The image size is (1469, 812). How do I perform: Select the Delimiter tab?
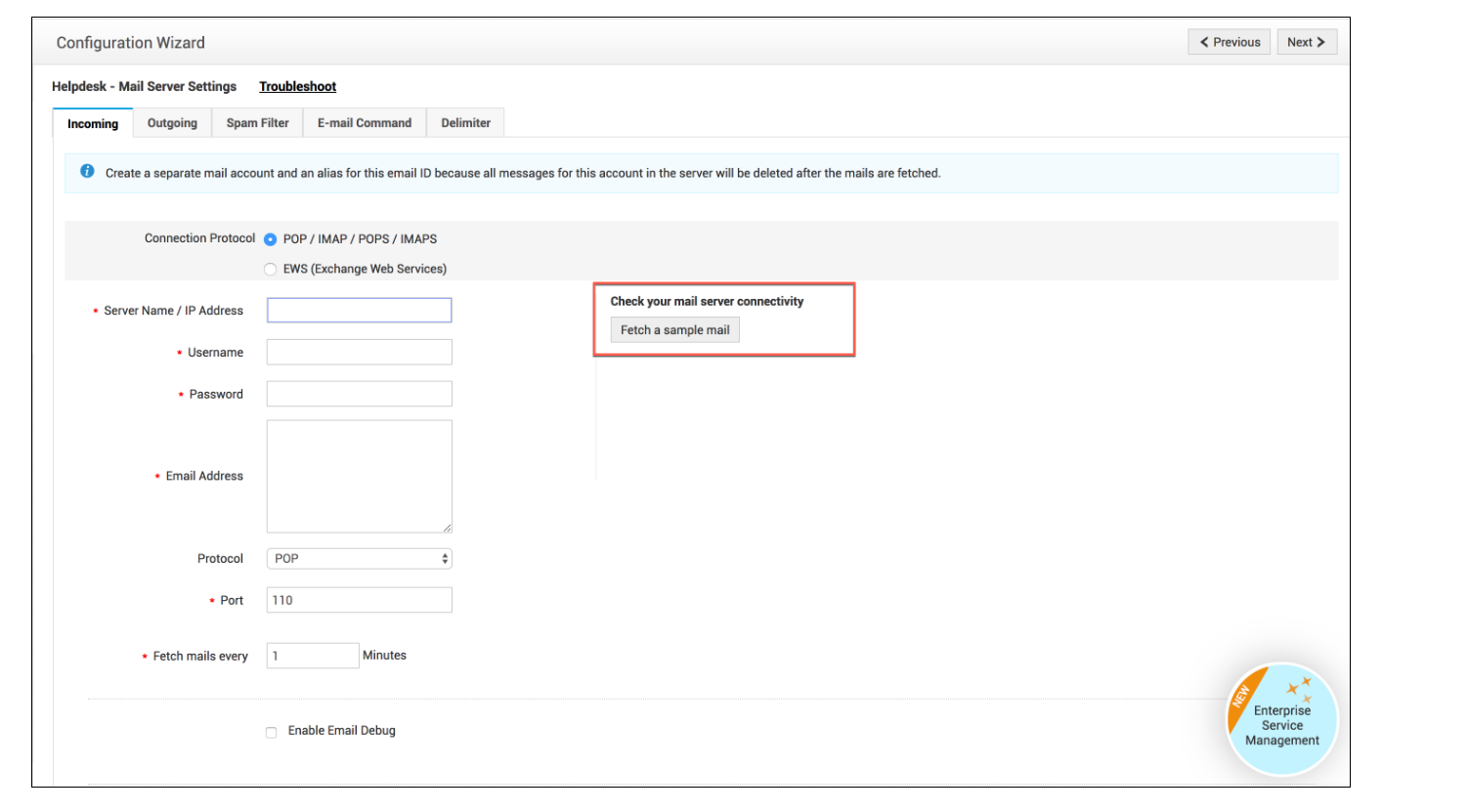click(465, 123)
